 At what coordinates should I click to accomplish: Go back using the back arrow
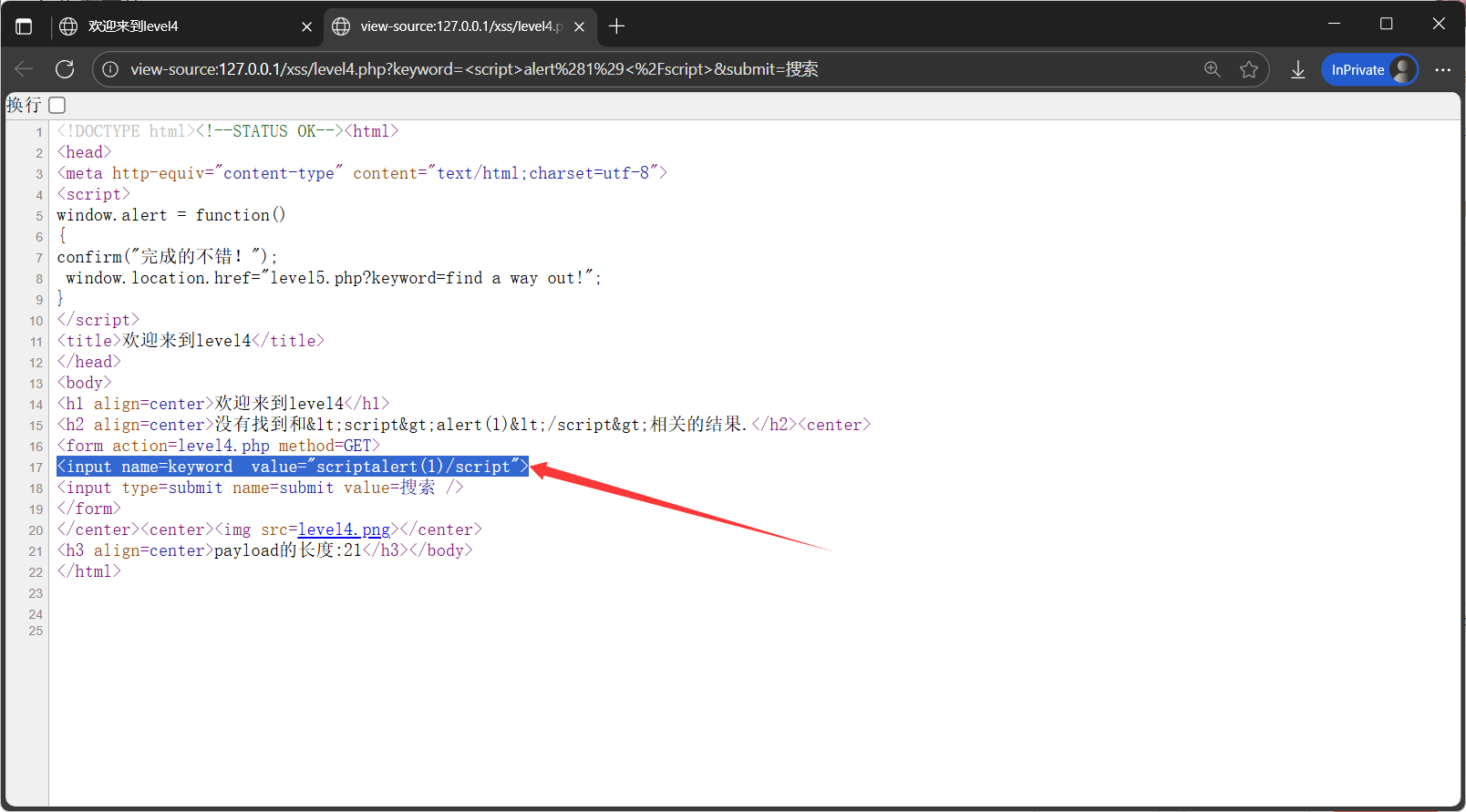pos(25,69)
